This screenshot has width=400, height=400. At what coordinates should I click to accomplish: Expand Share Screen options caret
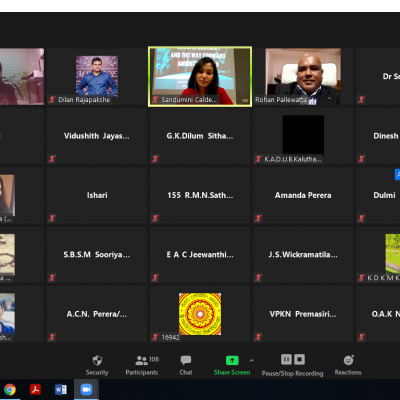pyautogui.click(x=251, y=360)
